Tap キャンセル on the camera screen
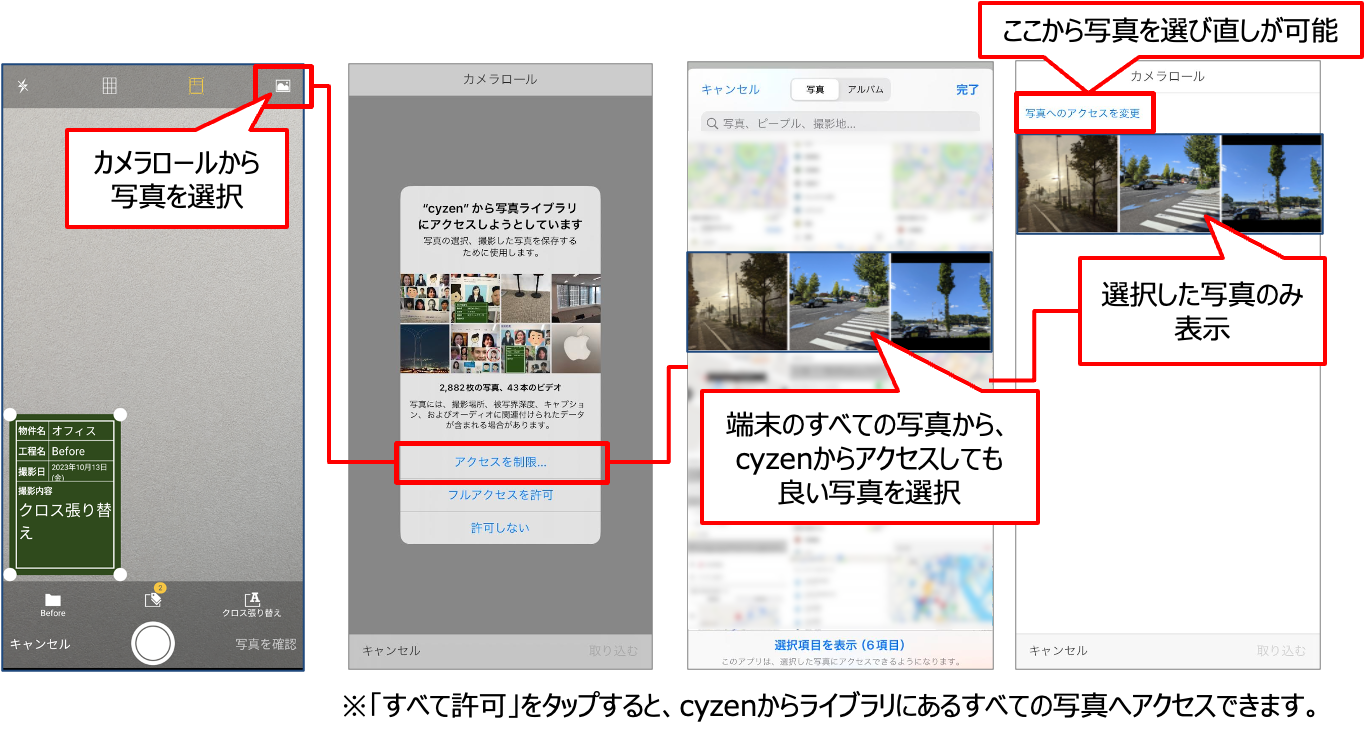Viewport: 1364px width, 740px height. click(x=40, y=644)
